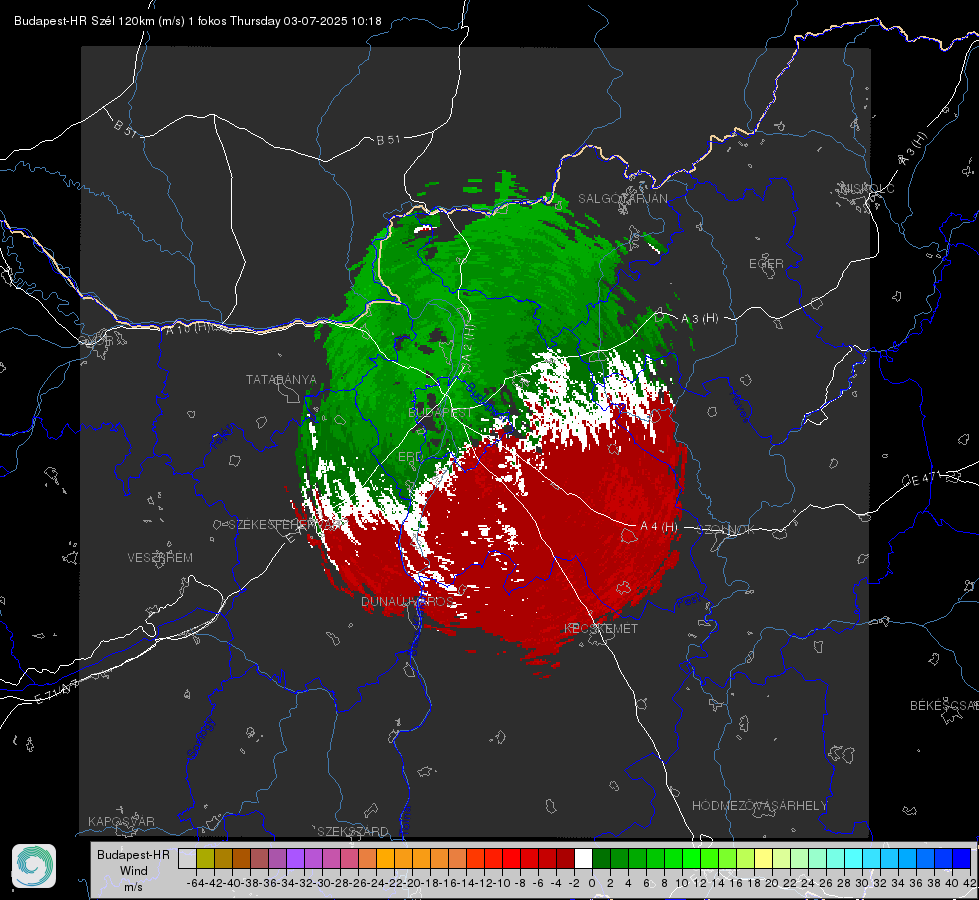979x900 pixels.
Task: Click the yellow swatch between 18 and 20
Action: coord(763,858)
